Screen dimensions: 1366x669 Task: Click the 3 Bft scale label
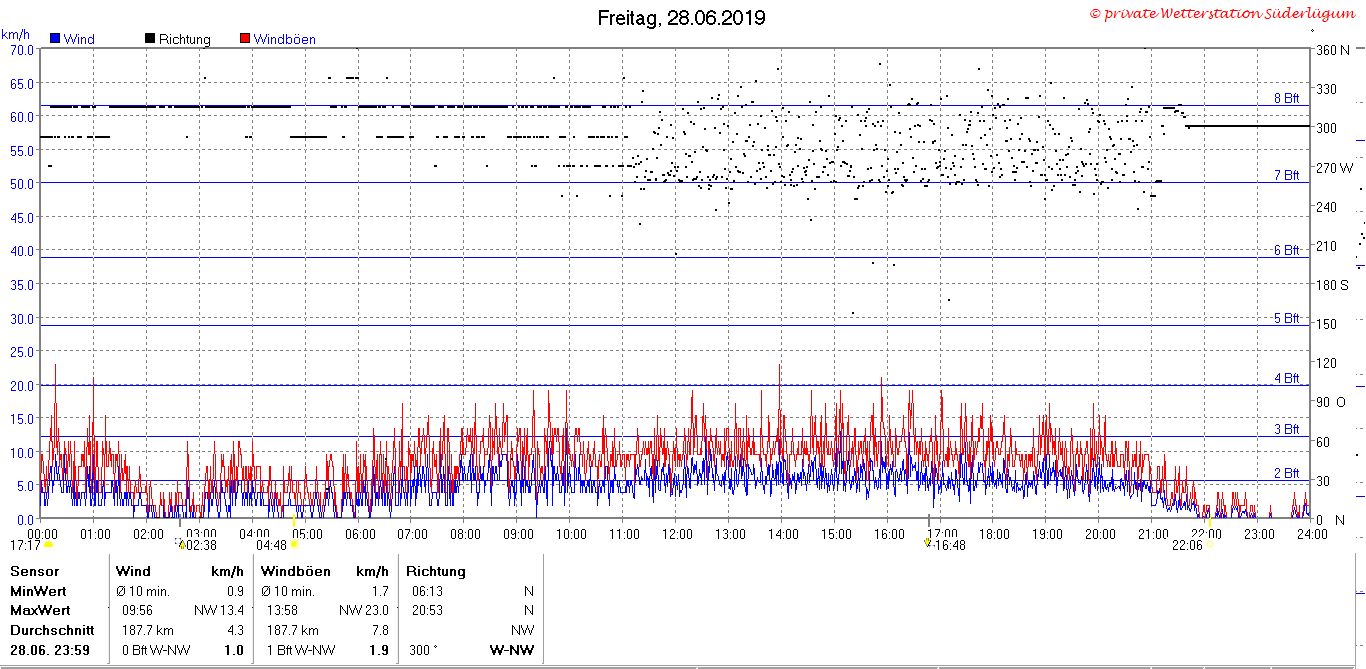point(1286,429)
